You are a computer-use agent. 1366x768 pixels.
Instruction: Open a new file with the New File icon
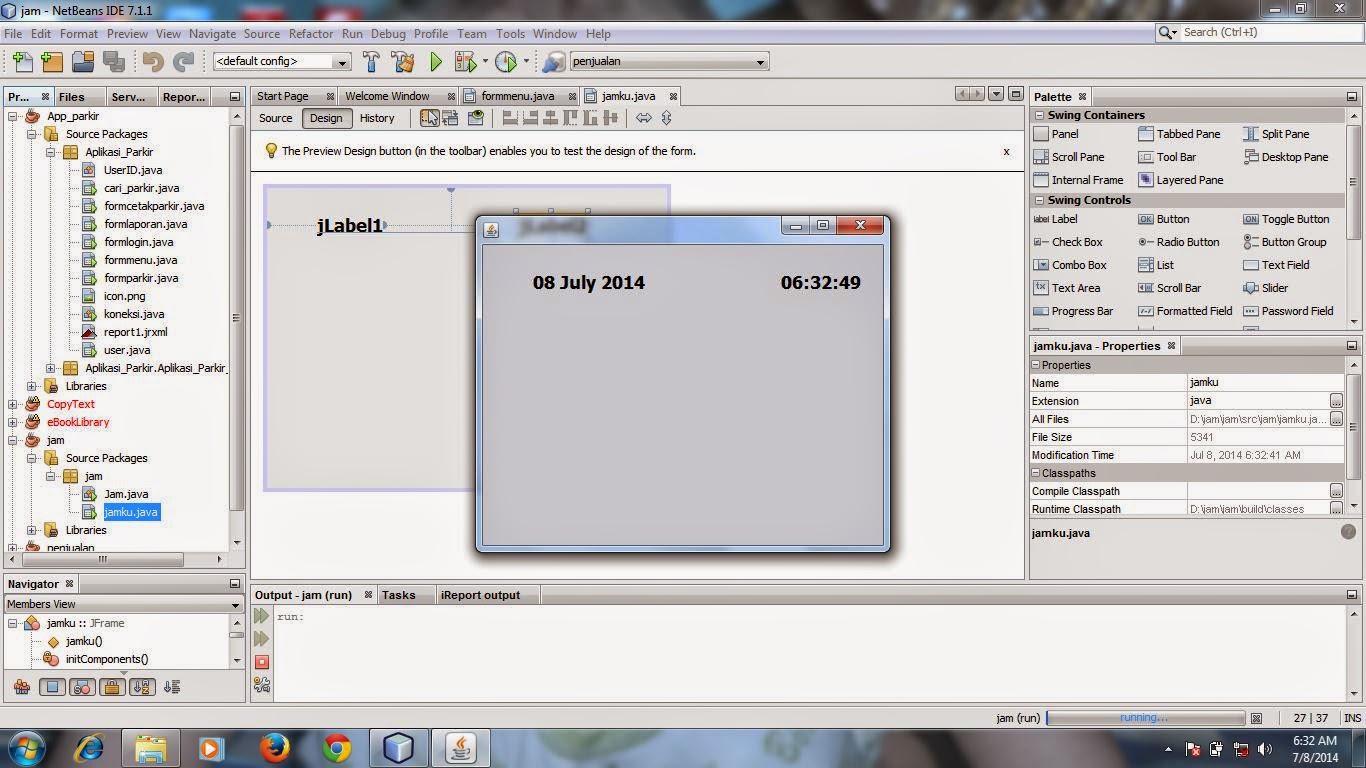22,61
